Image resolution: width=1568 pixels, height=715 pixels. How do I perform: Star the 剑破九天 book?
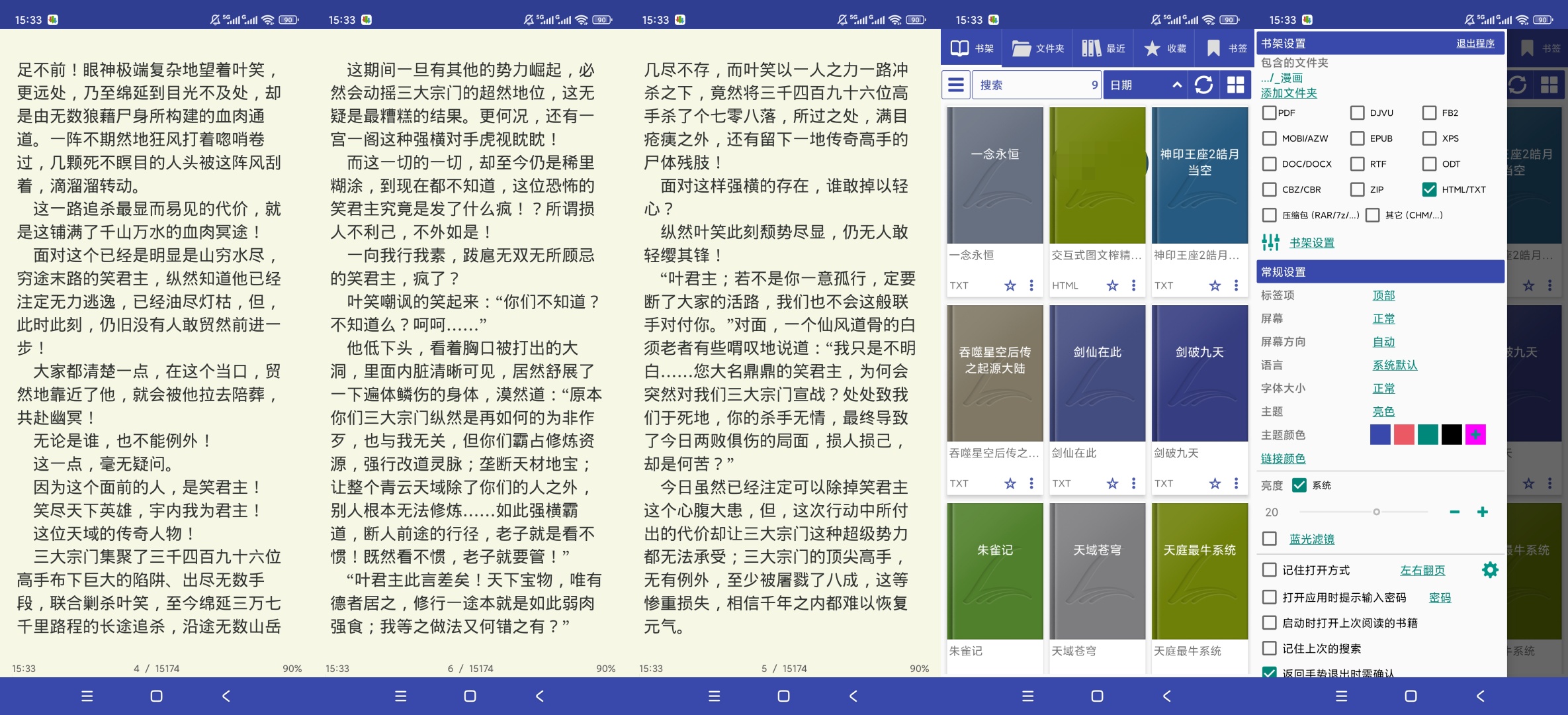(x=1215, y=483)
